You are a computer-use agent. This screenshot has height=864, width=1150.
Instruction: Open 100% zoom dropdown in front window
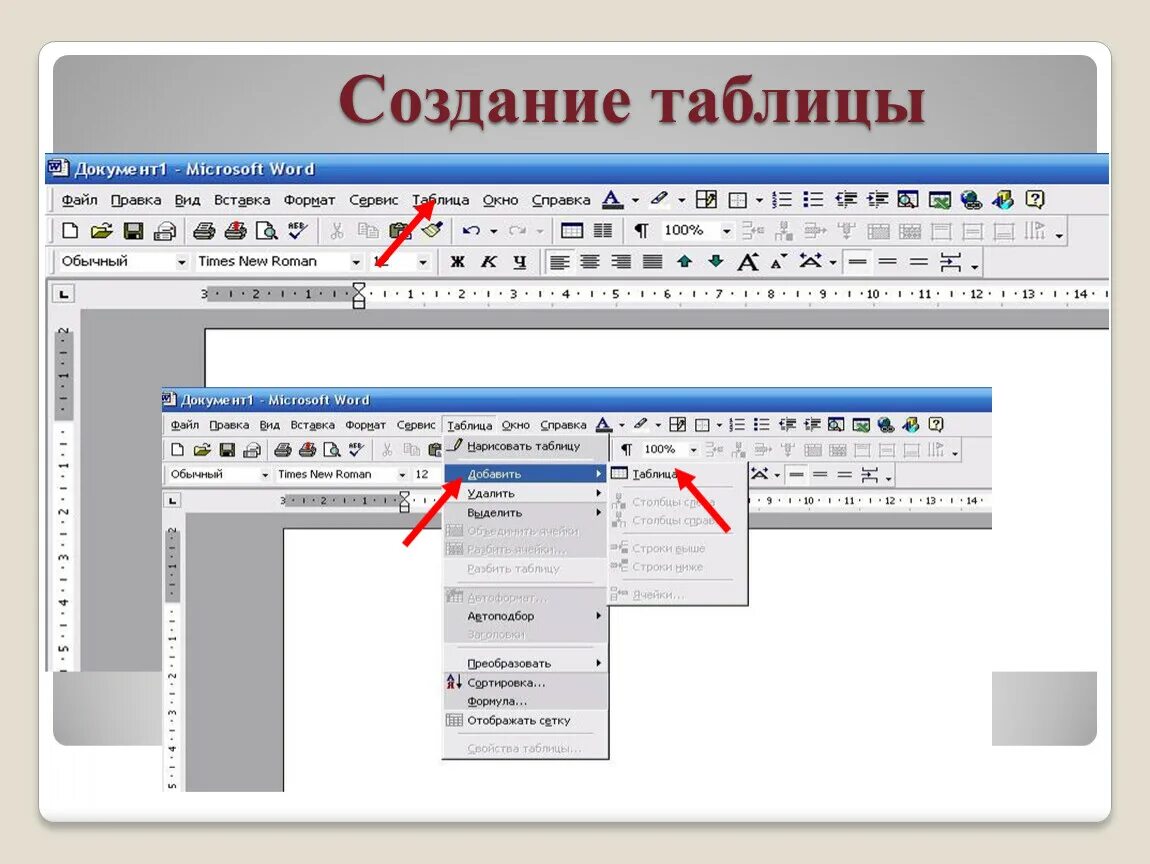[693, 450]
